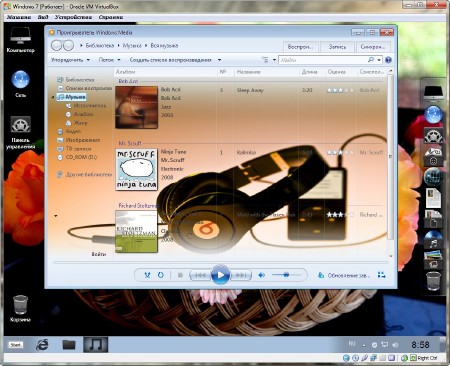Select Видео in the navigation tree
This screenshot has height=366, width=450.
coord(69,132)
